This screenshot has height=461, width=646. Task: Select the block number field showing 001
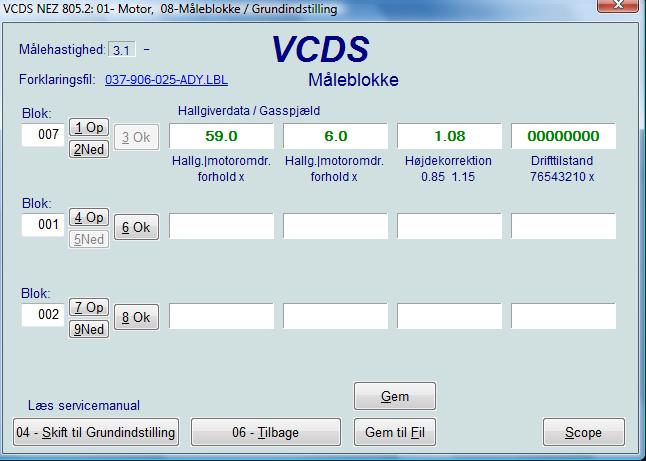click(43, 226)
